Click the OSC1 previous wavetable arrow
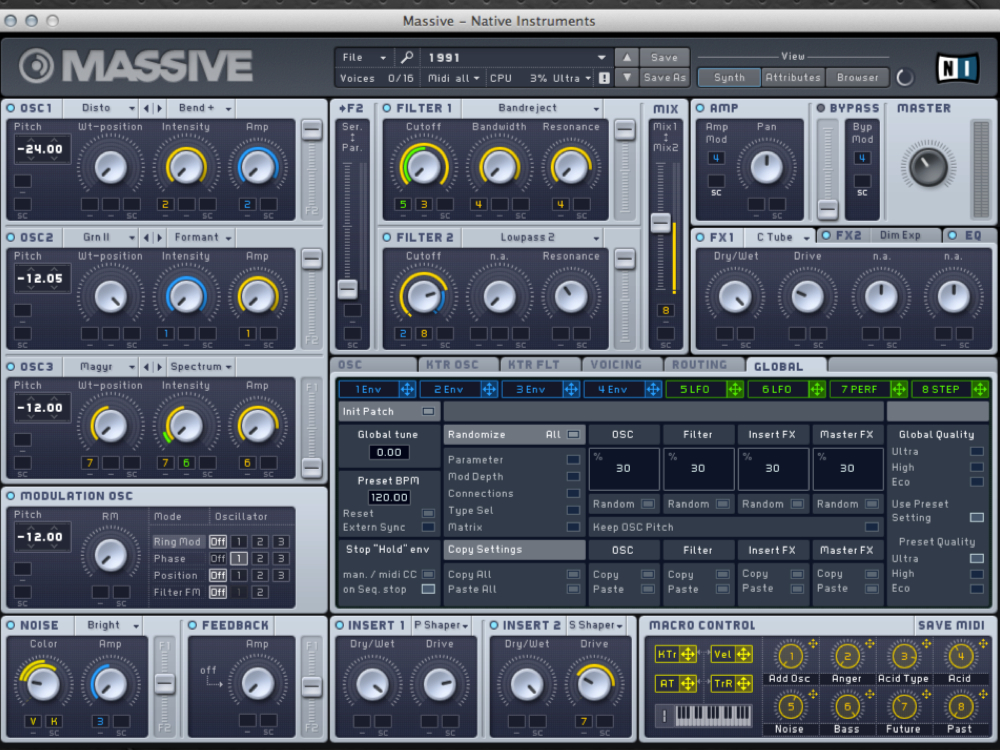 [147, 108]
